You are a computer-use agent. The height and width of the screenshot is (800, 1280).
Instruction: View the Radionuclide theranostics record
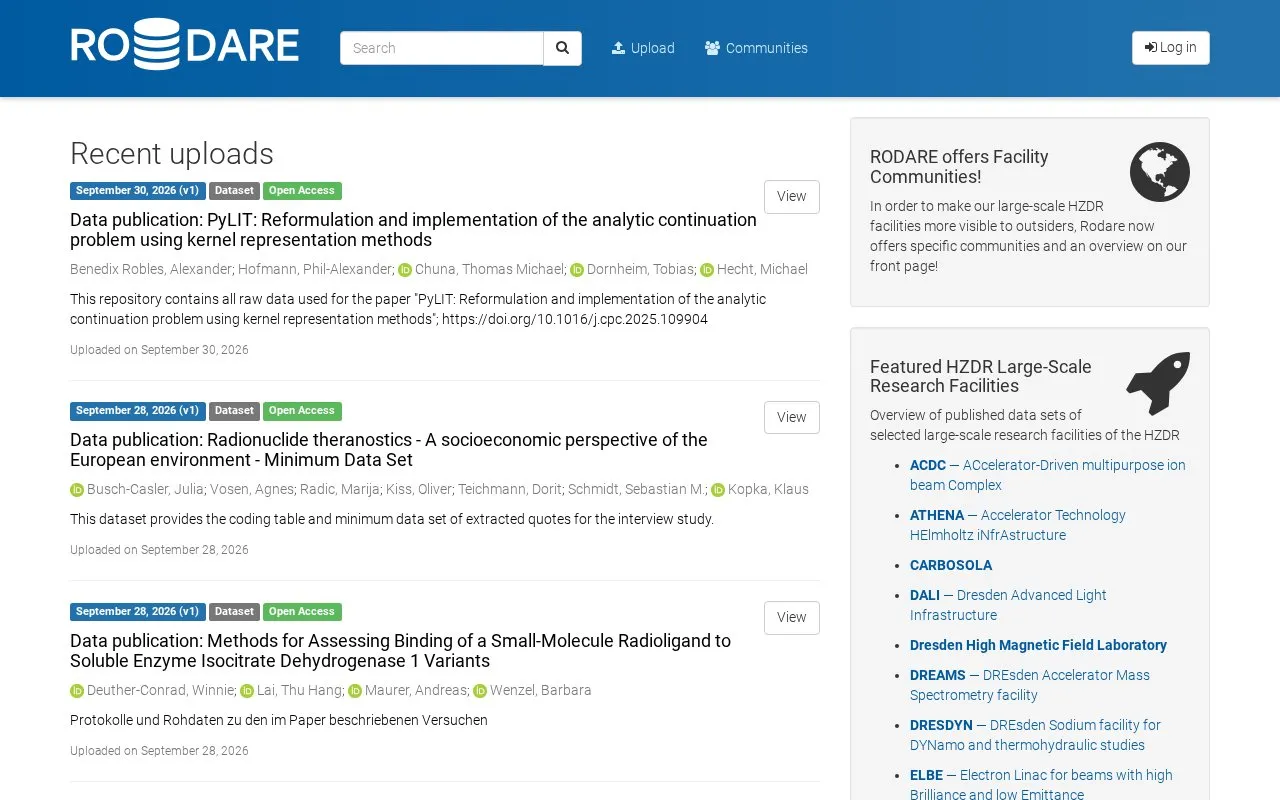(x=792, y=418)
